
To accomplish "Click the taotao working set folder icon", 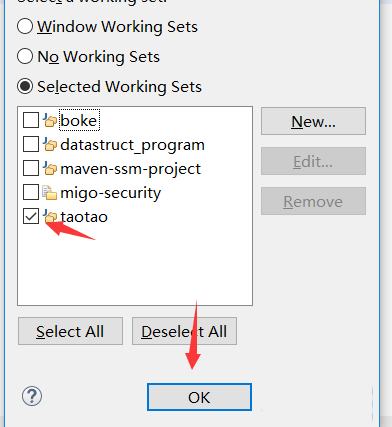I will [x=50, y=216].
